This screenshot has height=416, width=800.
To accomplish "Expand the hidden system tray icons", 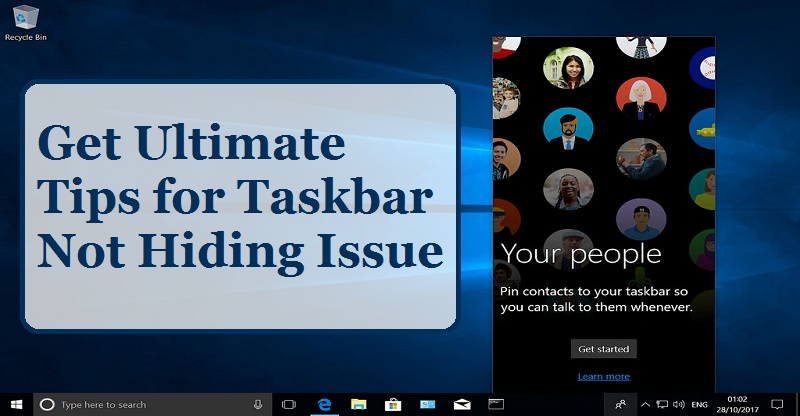I will [645, 405].
